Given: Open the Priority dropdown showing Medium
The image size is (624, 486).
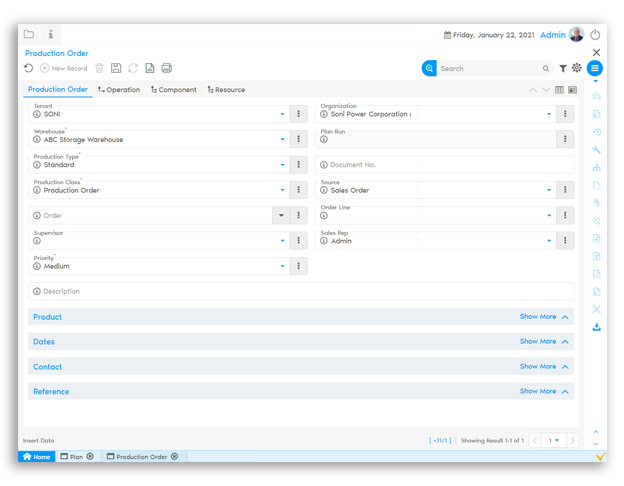Looking at the screenshot, I should [282, 266].
